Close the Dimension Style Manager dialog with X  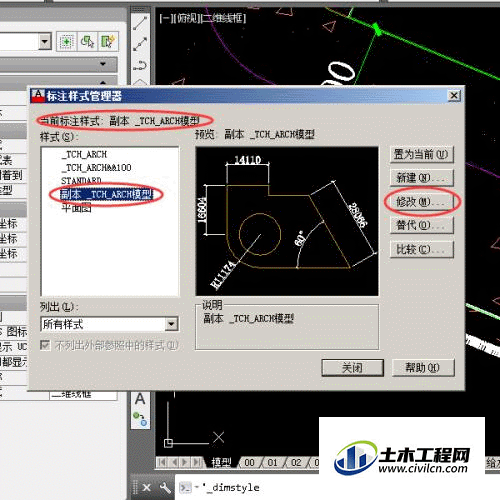point(454,96)
